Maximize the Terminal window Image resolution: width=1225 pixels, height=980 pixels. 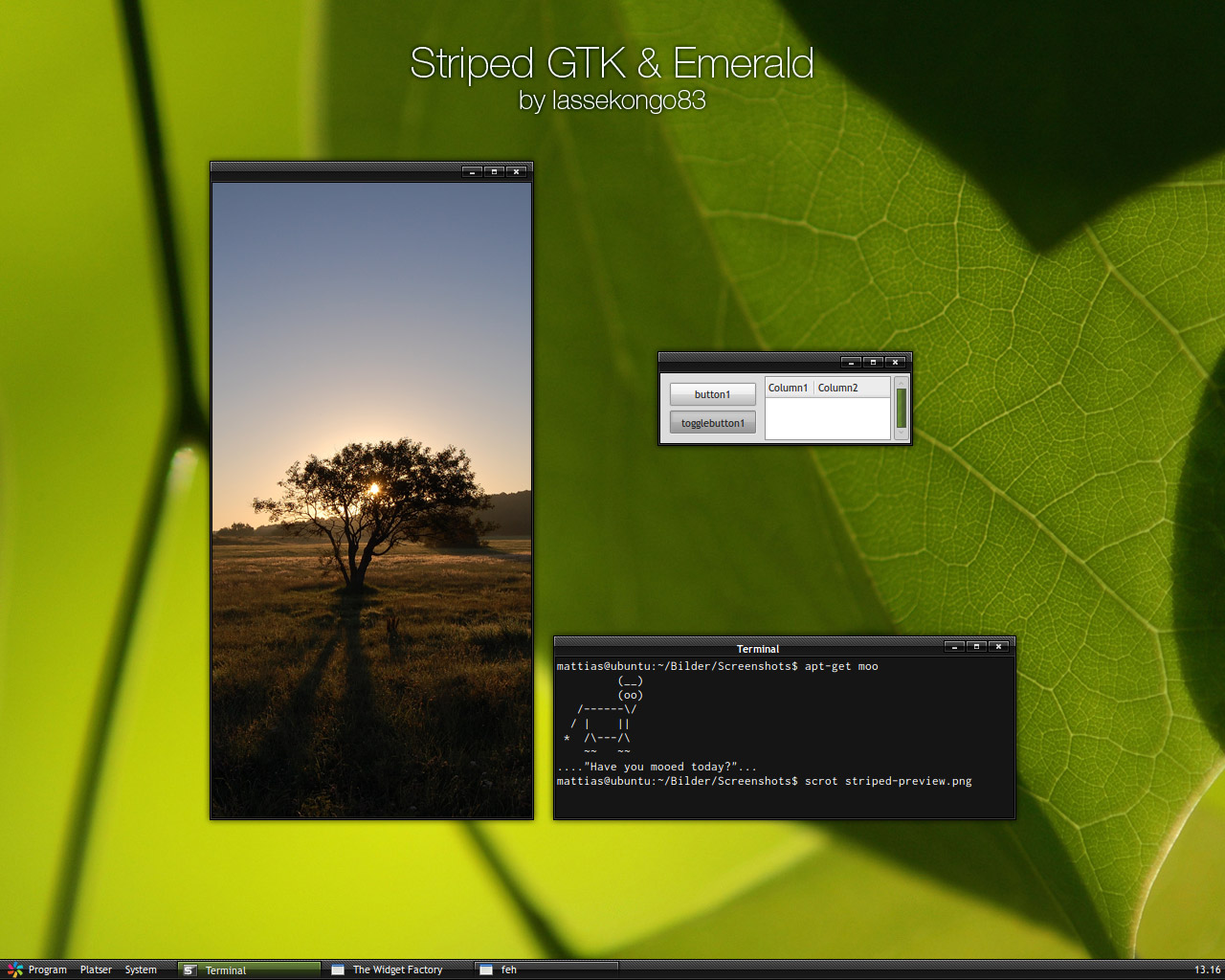[x=976, y=647]
